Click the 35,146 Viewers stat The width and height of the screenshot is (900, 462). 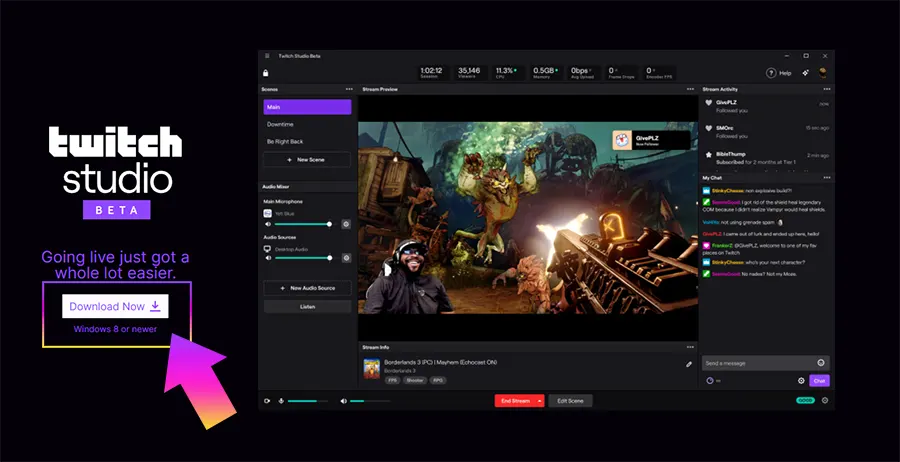[469, 72]
